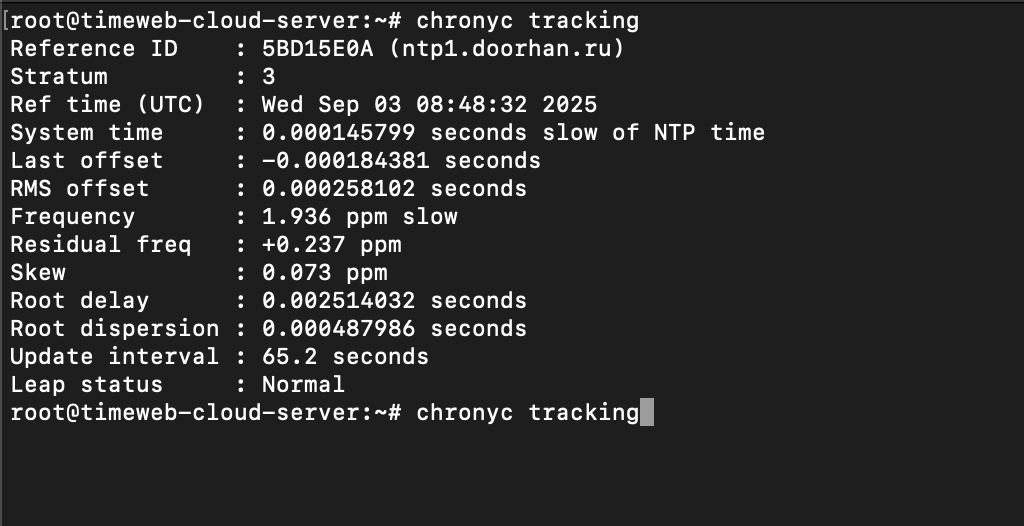The width and height of the screenshot is (1024, 526).
Task: Click the Reference ID value 5BD15E0A
Action: point(317,48)
